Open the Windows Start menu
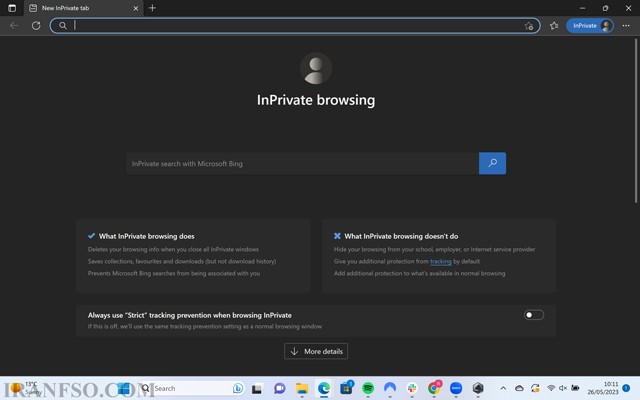 pos(124,388)
